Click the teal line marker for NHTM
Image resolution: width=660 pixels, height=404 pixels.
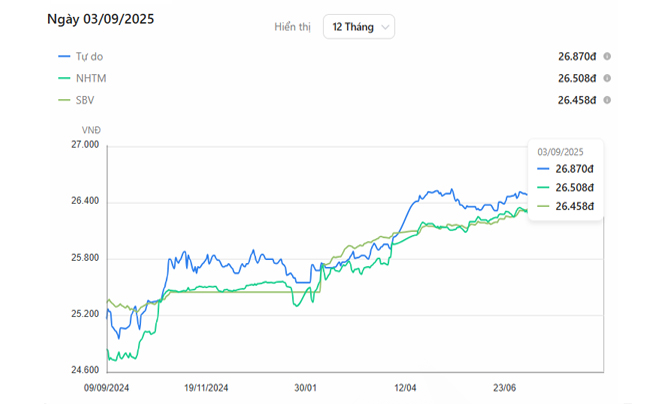(65, 78)
